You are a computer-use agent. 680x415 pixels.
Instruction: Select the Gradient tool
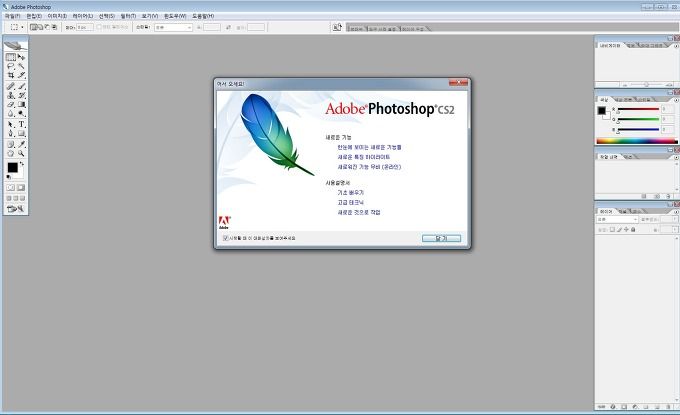[21, 105]
